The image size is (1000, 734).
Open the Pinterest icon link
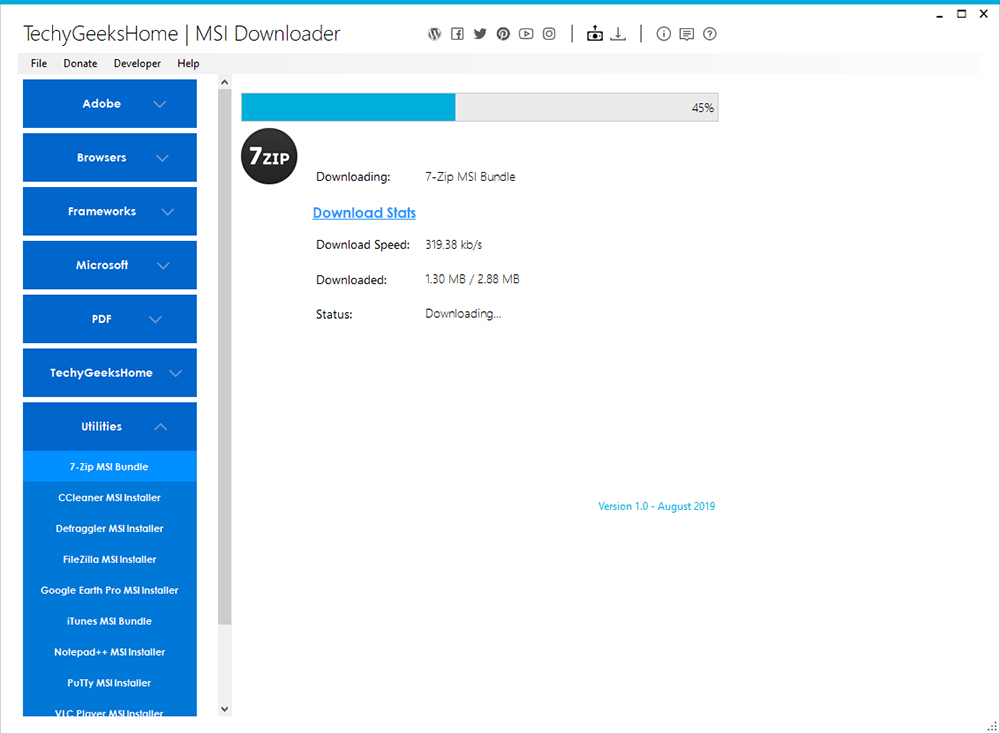503,34
